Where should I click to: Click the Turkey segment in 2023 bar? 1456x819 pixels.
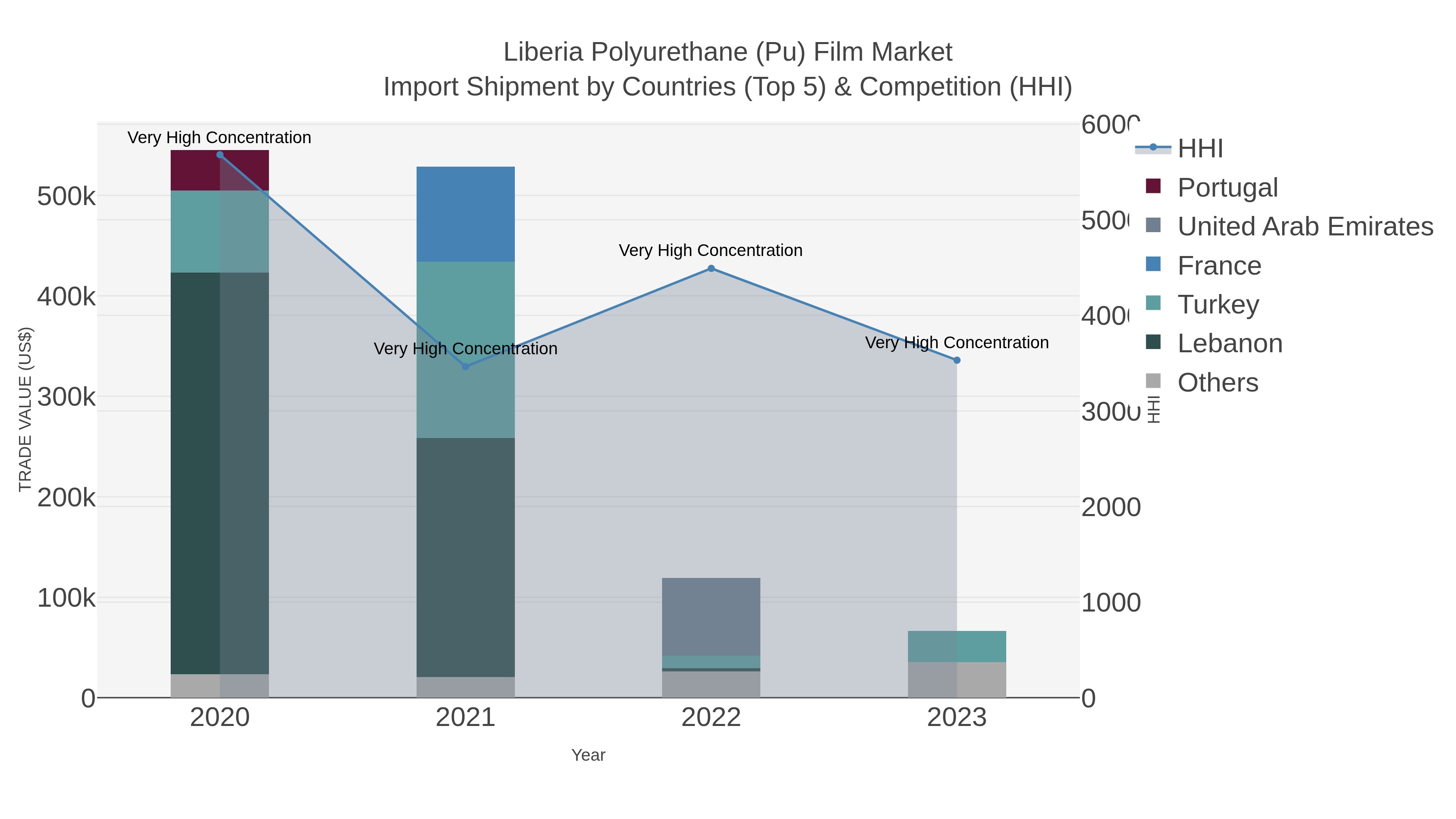pos(957,647)
